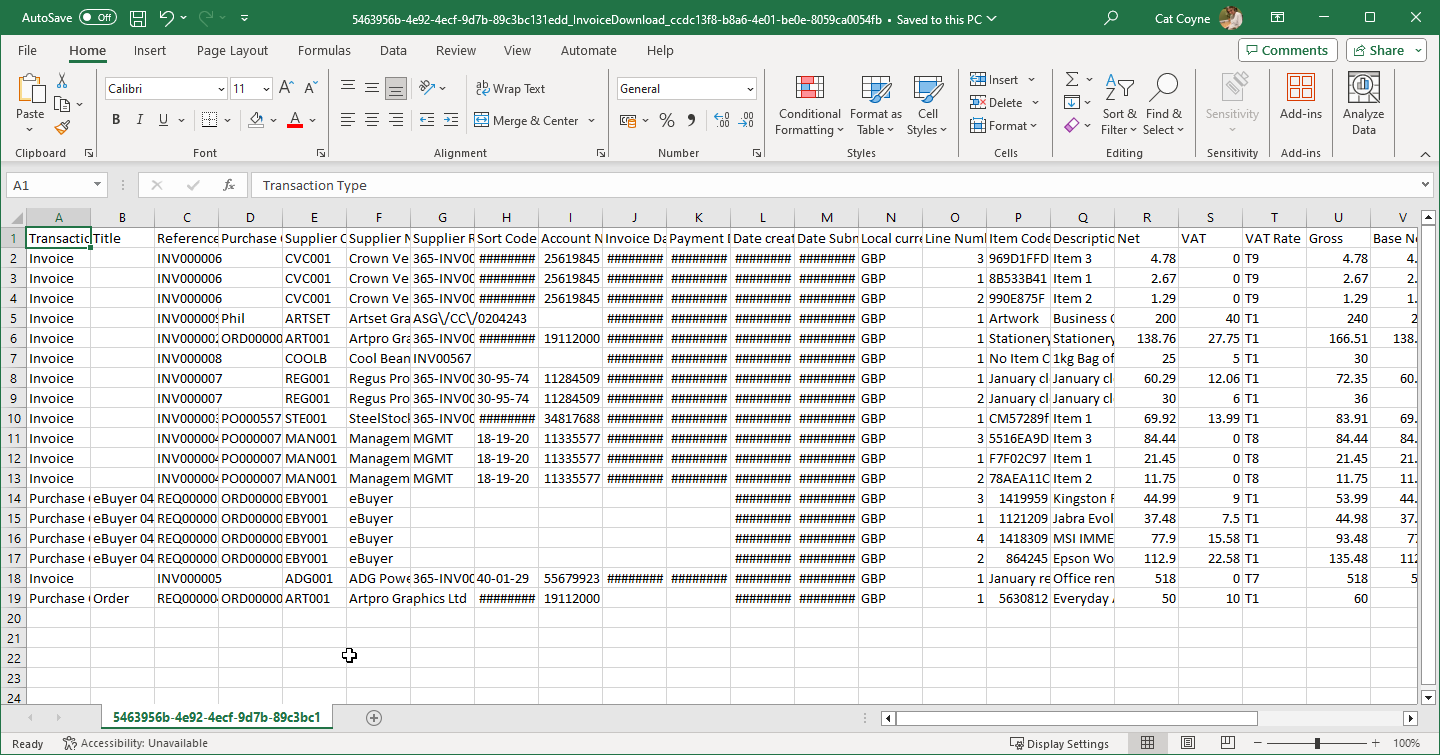Expand the Name Box dropdown arrow
The height and width of the screenshot is (755, 1440).
pos(97,185)
